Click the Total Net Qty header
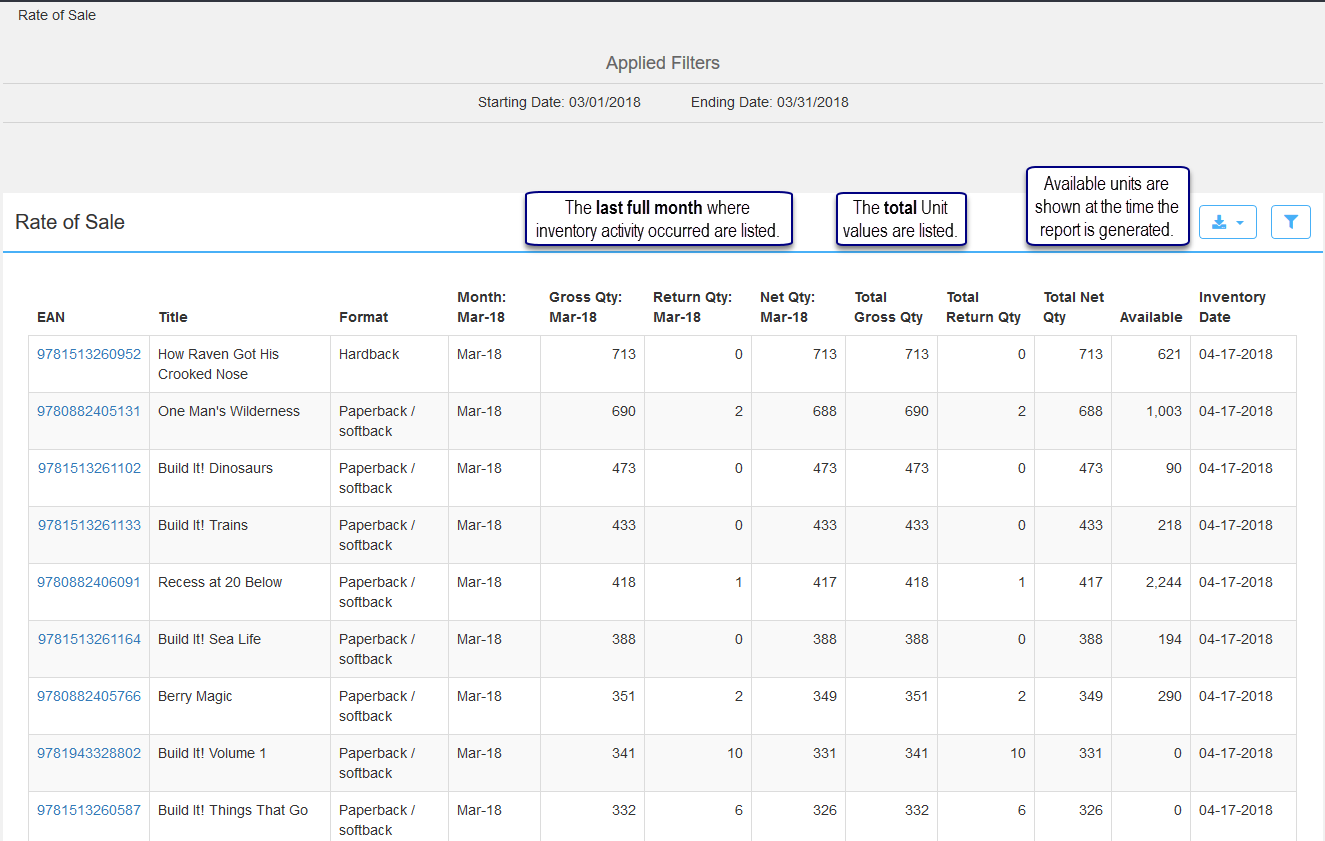 (x=1073, y=307)
